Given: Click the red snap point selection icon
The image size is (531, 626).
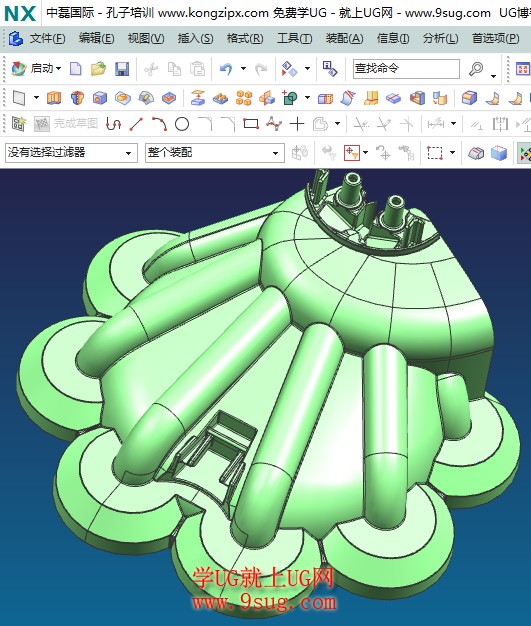Looking at the screenshot, I should (x=352, y=153).
